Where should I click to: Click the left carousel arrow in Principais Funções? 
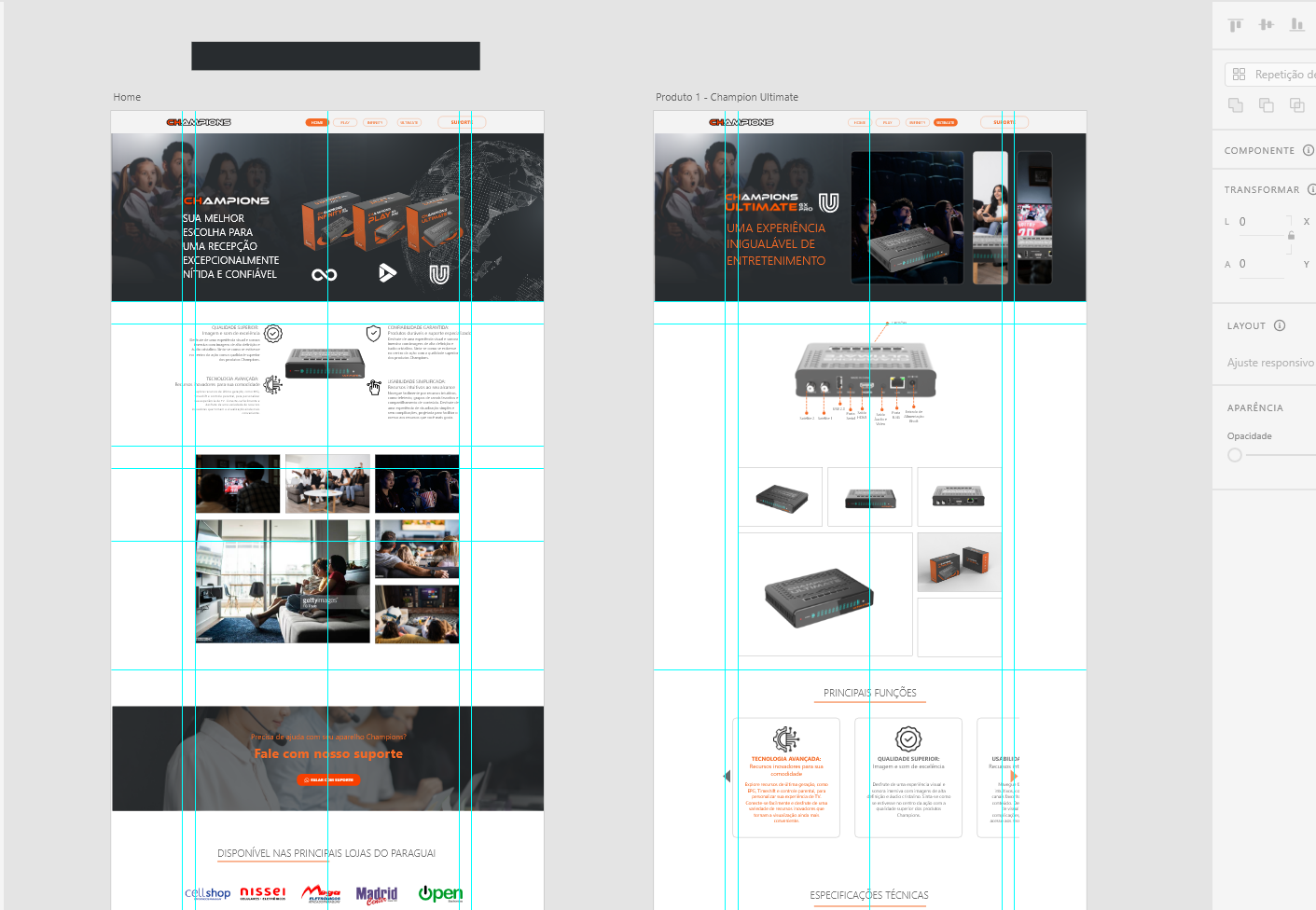[x=727, y=776]
